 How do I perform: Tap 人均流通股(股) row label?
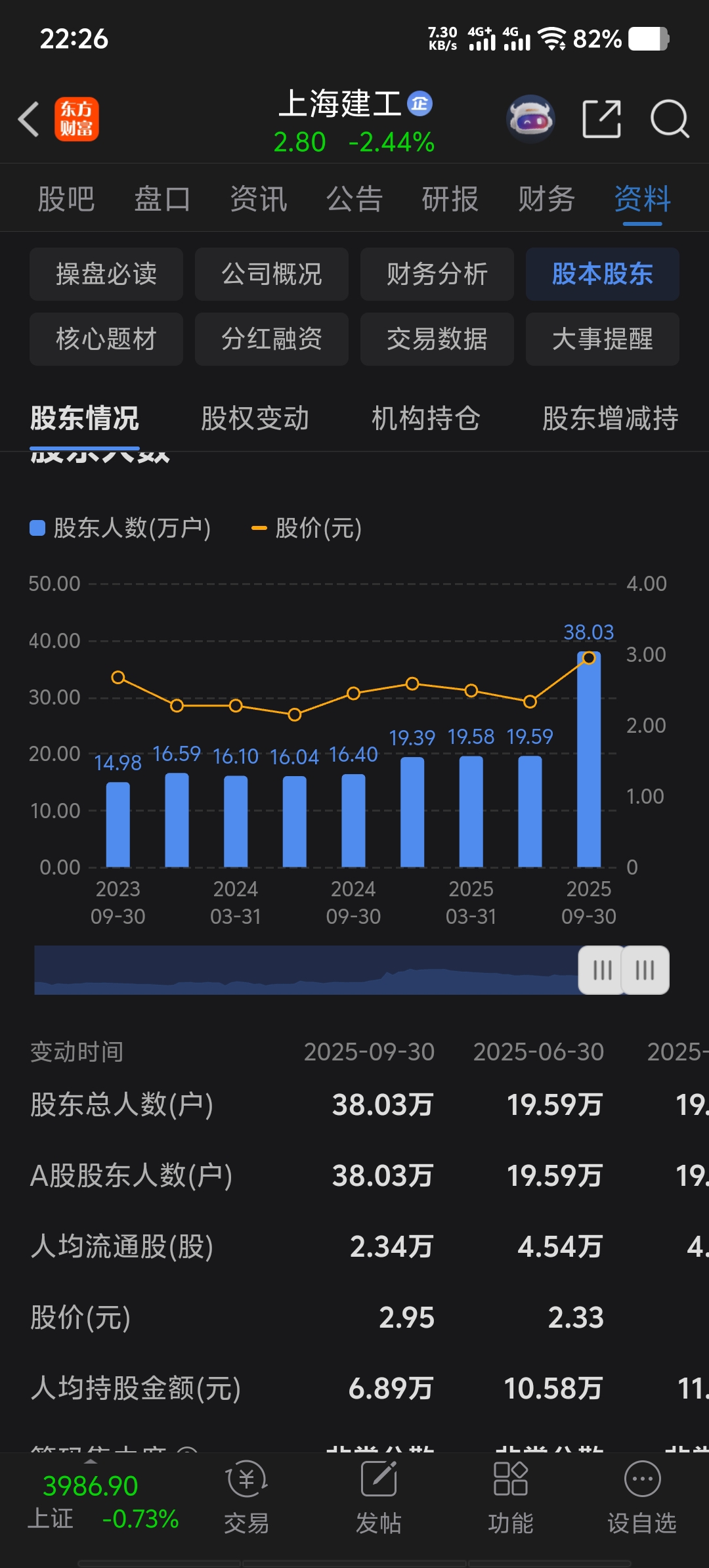[x=122, y=1247]
